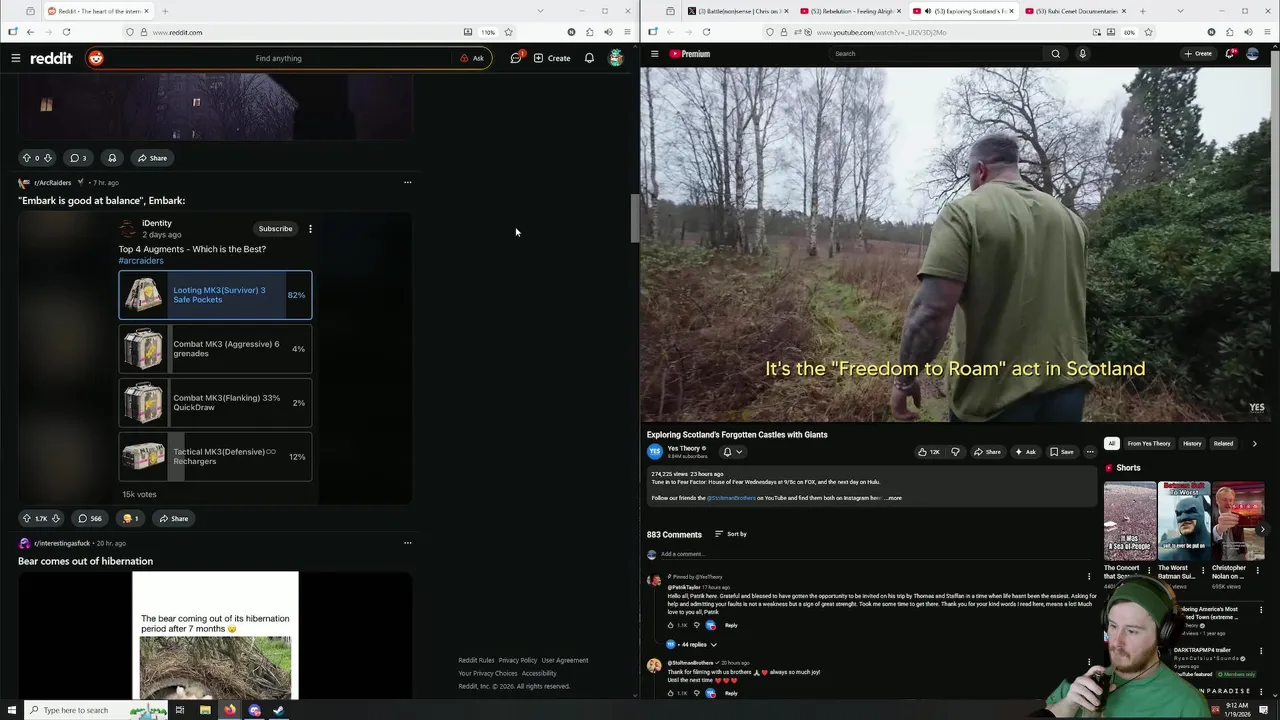Image resolution: width=1280 pixels, height=720 pixels.
Task: Click #arcraiders hashtag link
Action: coord(141,260)
